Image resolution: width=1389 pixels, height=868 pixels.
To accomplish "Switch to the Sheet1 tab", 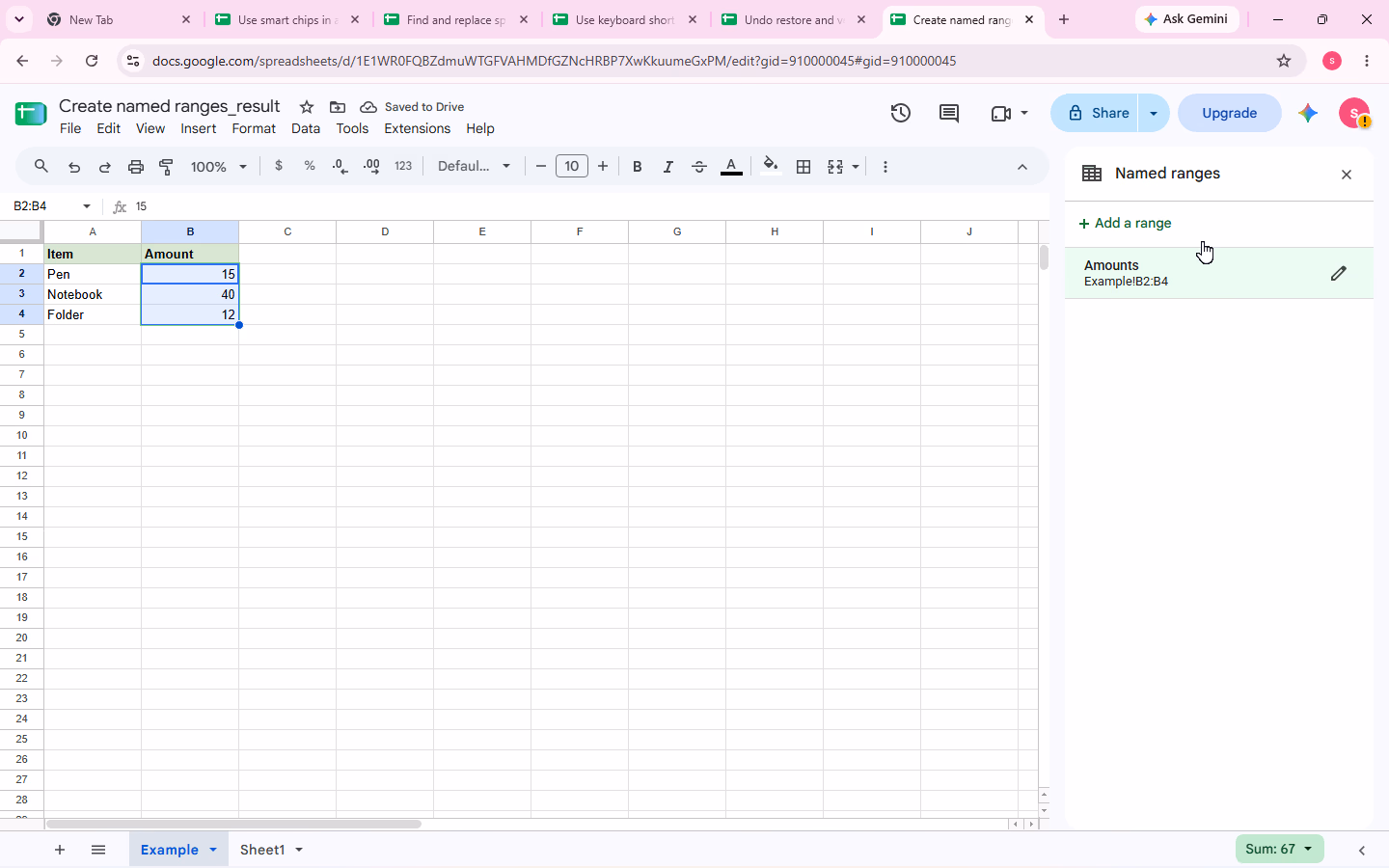I will [262, 850].
